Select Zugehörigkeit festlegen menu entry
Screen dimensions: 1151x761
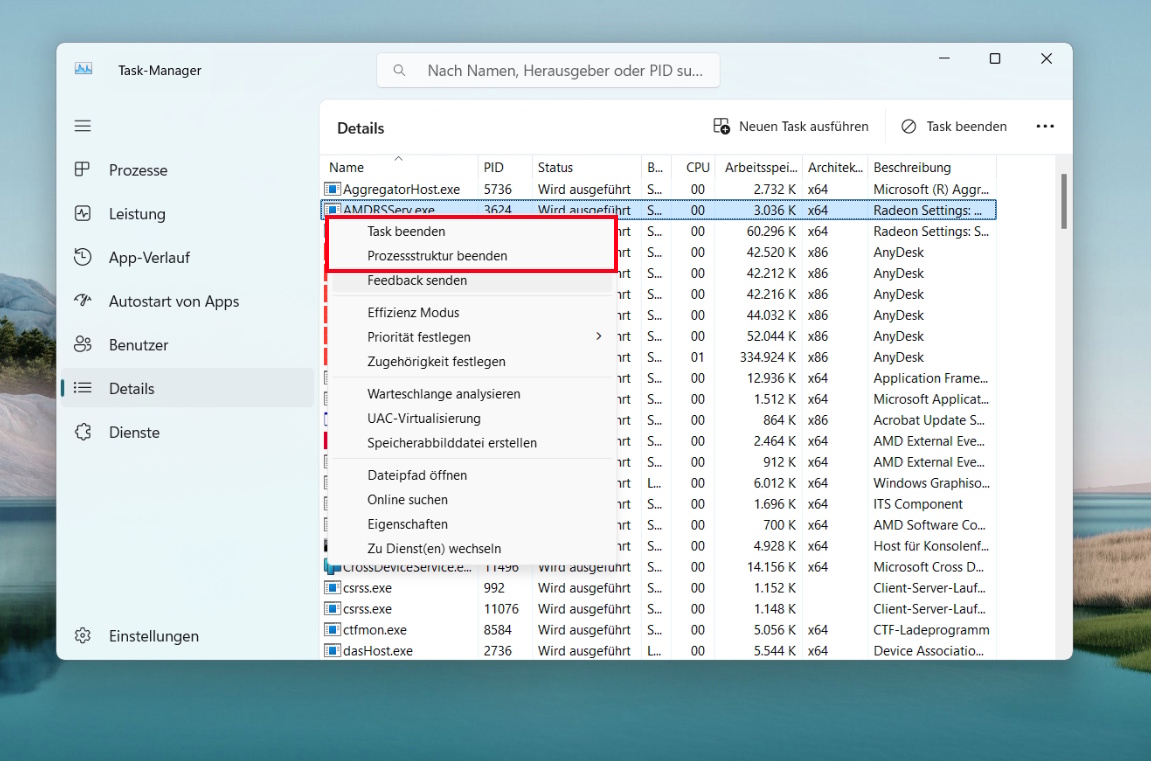471,361
